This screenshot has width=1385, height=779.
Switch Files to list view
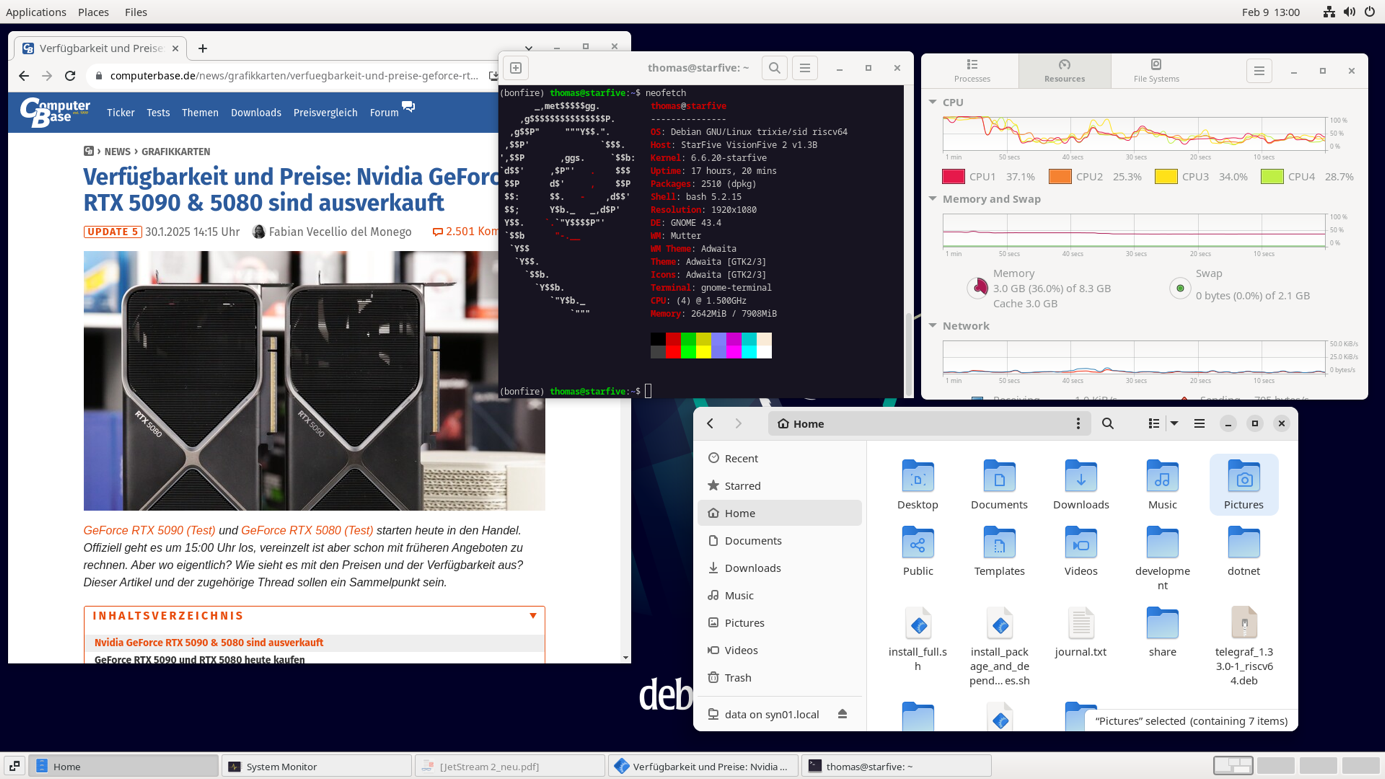(1154, 424)
